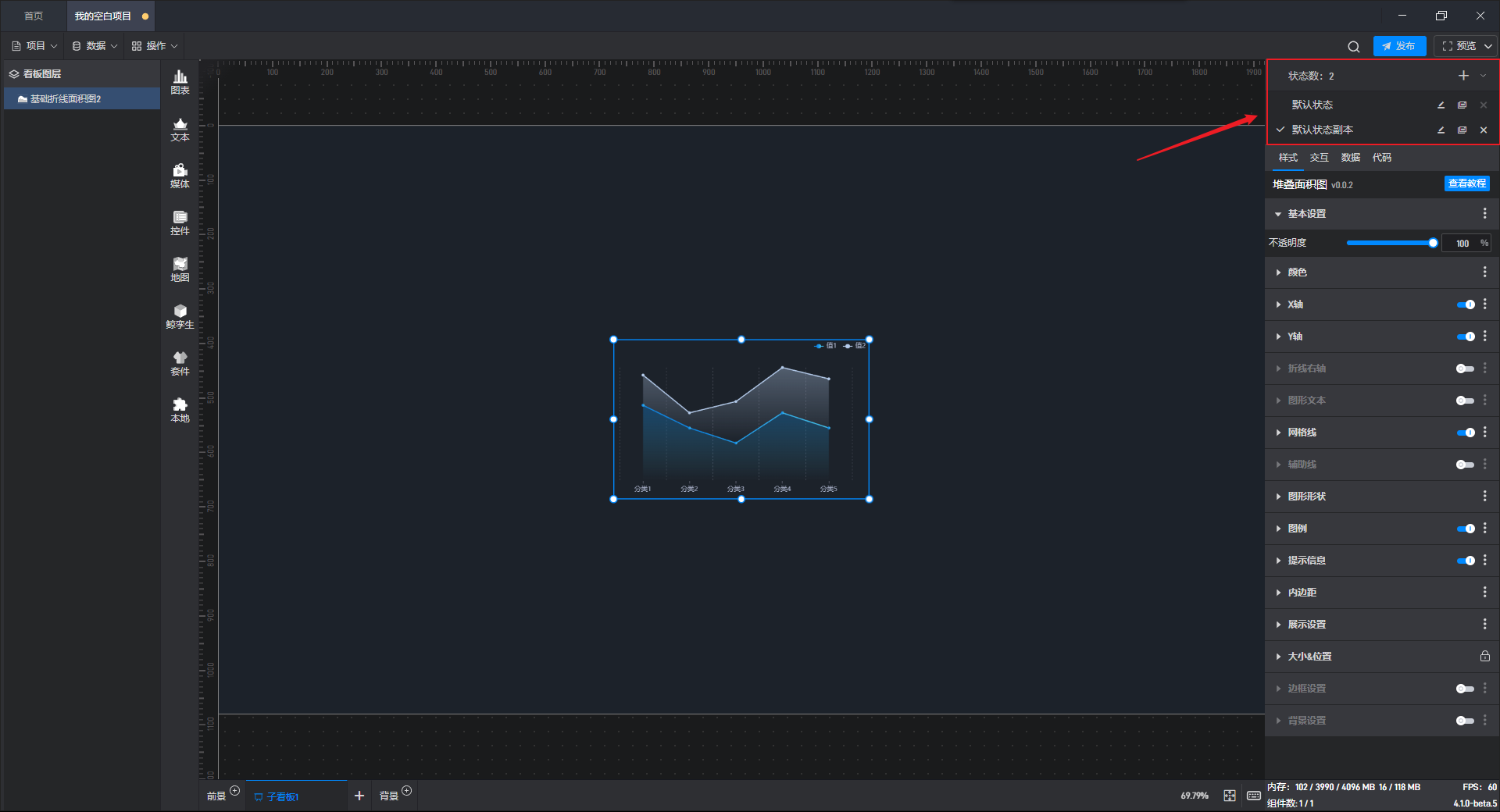Screen dimensions: 1500x812
Task: Toggle the 提示信息 tooltip switch
Action: pos(1466,561)
